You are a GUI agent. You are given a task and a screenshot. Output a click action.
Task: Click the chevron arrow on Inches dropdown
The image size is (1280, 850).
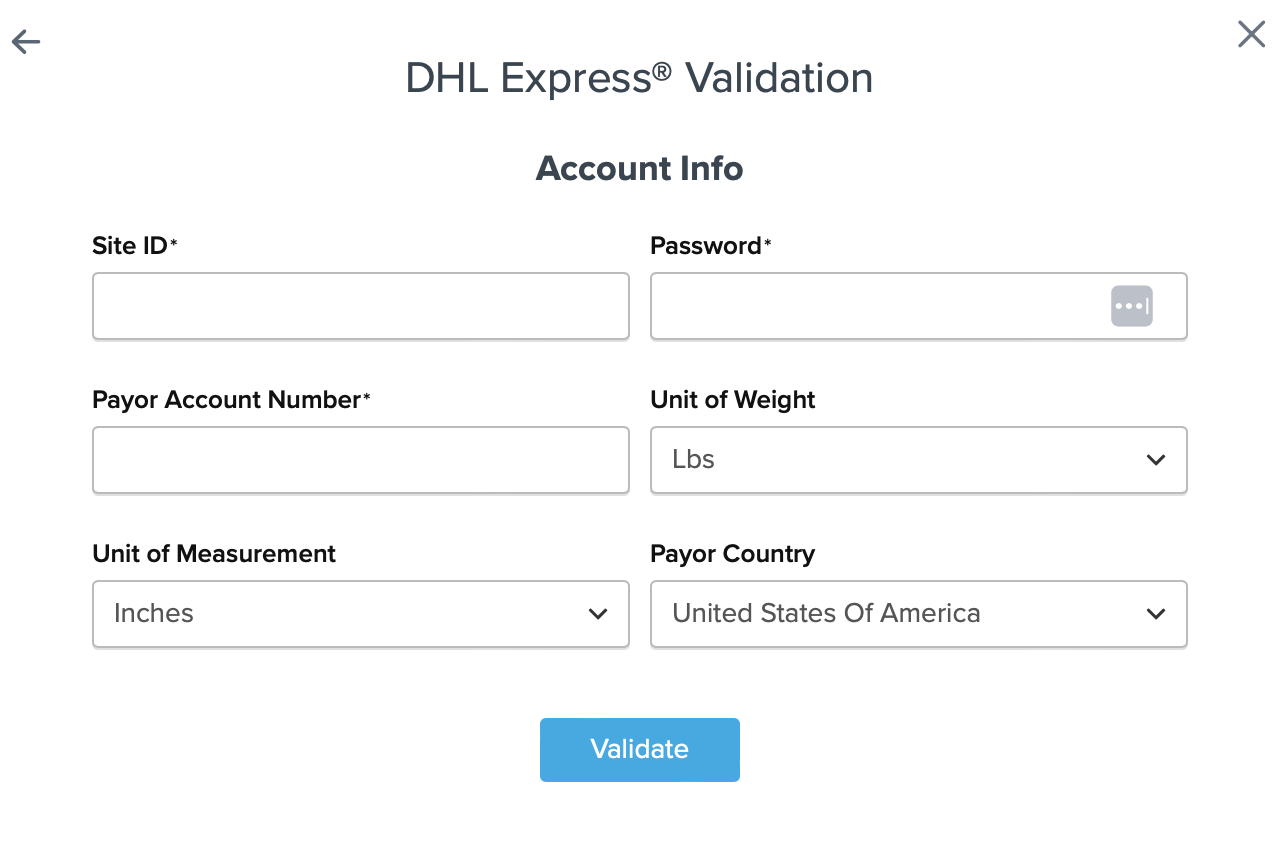[x=598, y=614]
